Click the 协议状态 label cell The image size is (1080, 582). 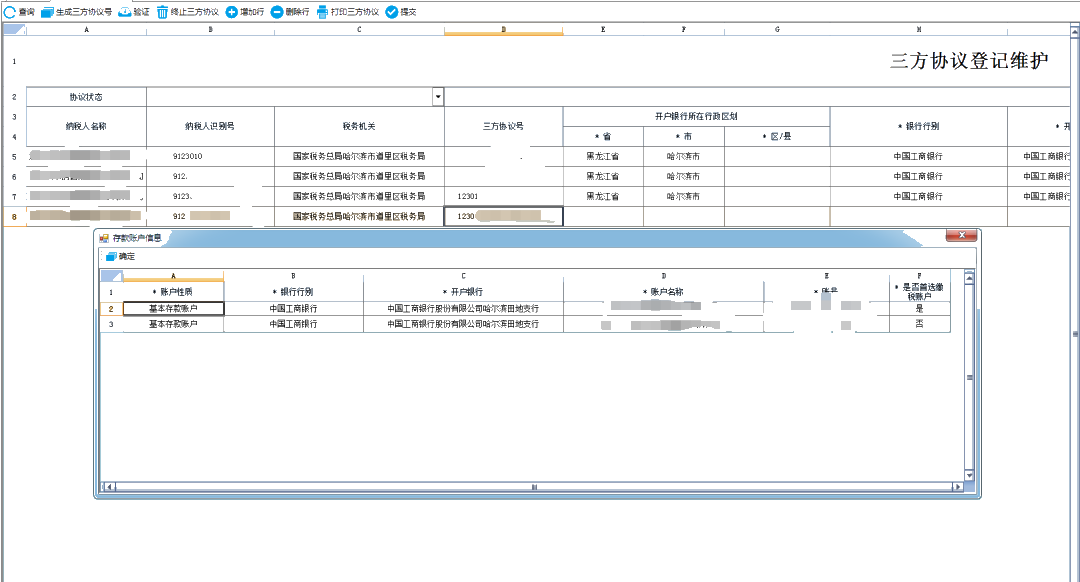[x=86, y=96]
